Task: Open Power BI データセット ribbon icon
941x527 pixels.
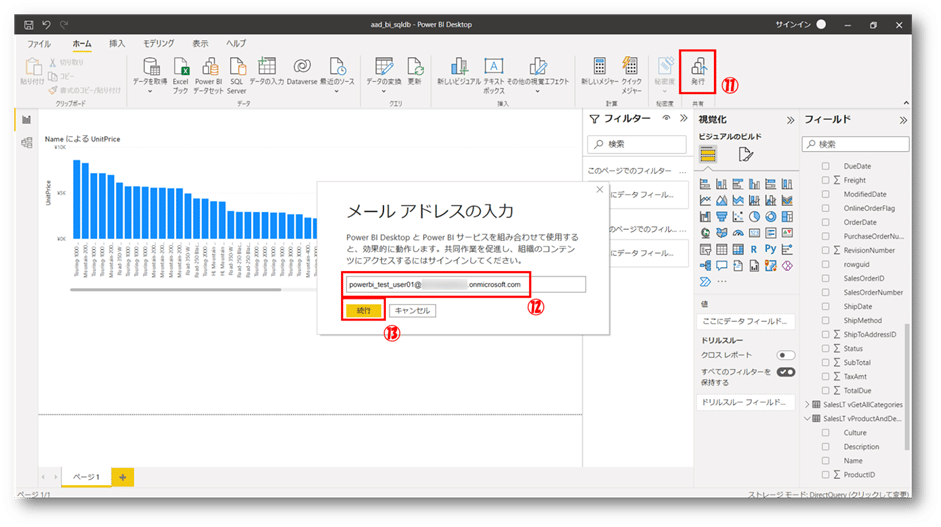Action: point(209,75)
